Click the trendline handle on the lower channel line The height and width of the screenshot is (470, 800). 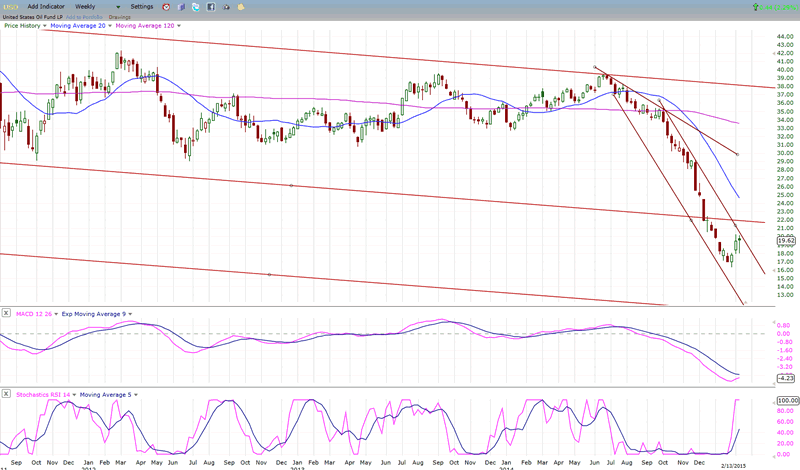click(269, 275)
